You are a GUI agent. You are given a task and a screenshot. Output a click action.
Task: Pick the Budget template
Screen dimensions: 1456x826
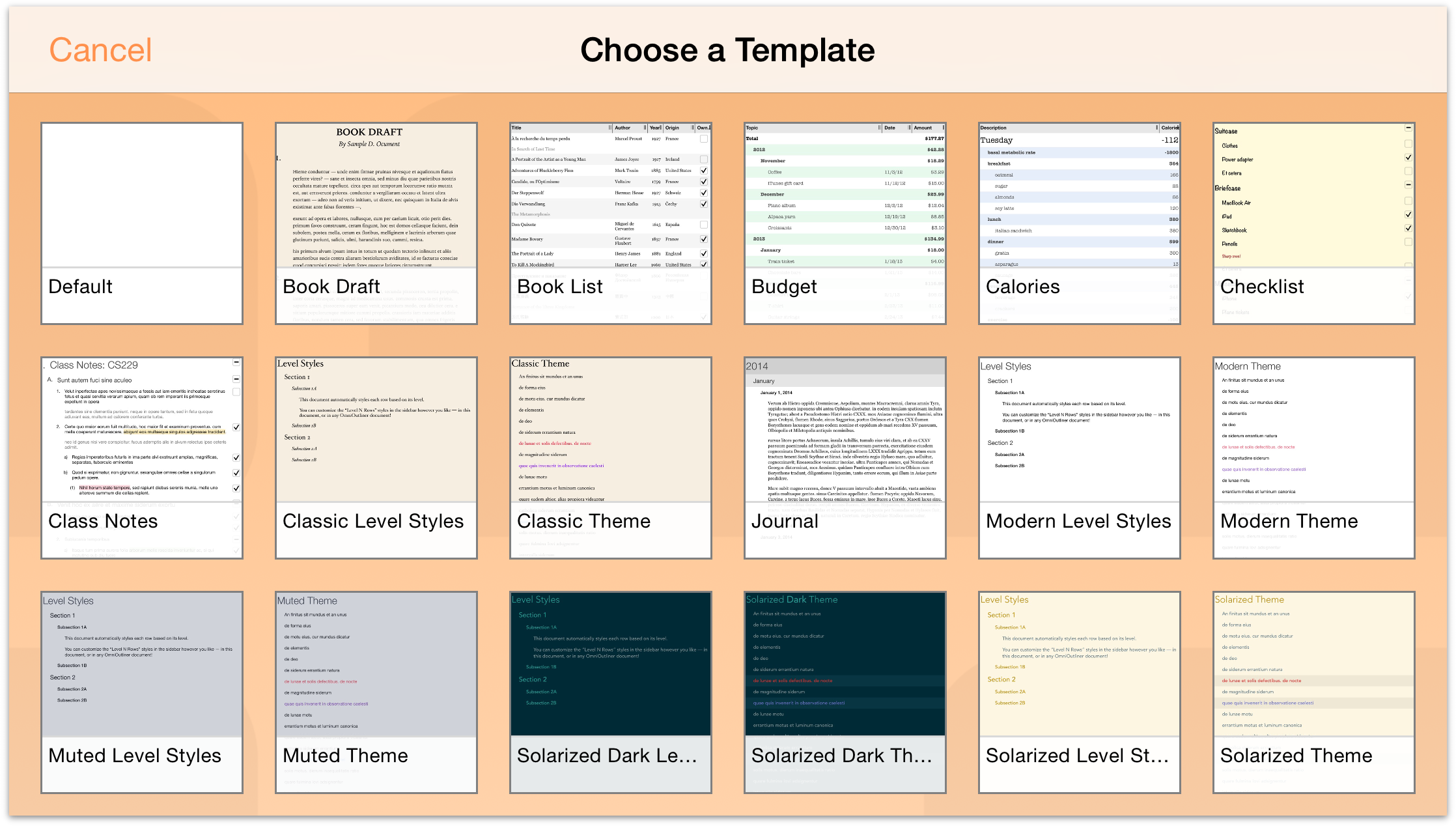(x=845, y=223)
